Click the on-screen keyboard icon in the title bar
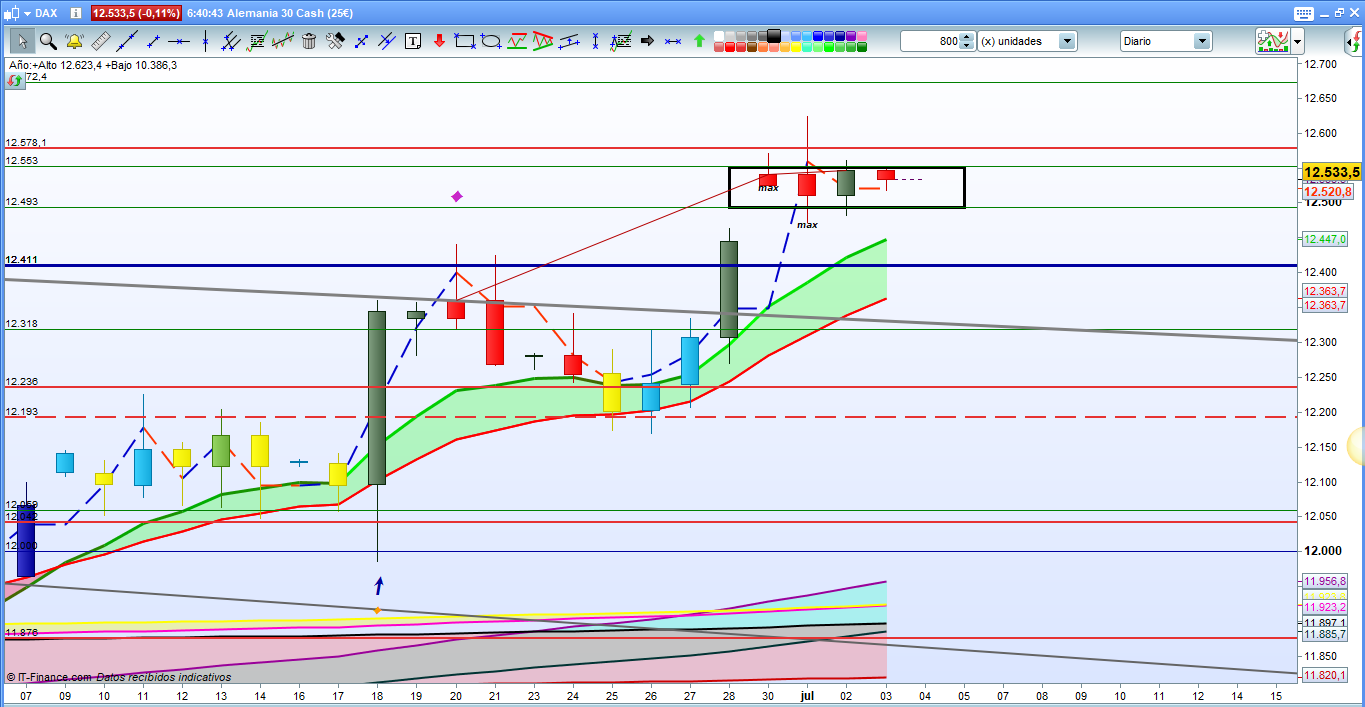Viewport: 1365px width, 707px height. point(1303,13)
